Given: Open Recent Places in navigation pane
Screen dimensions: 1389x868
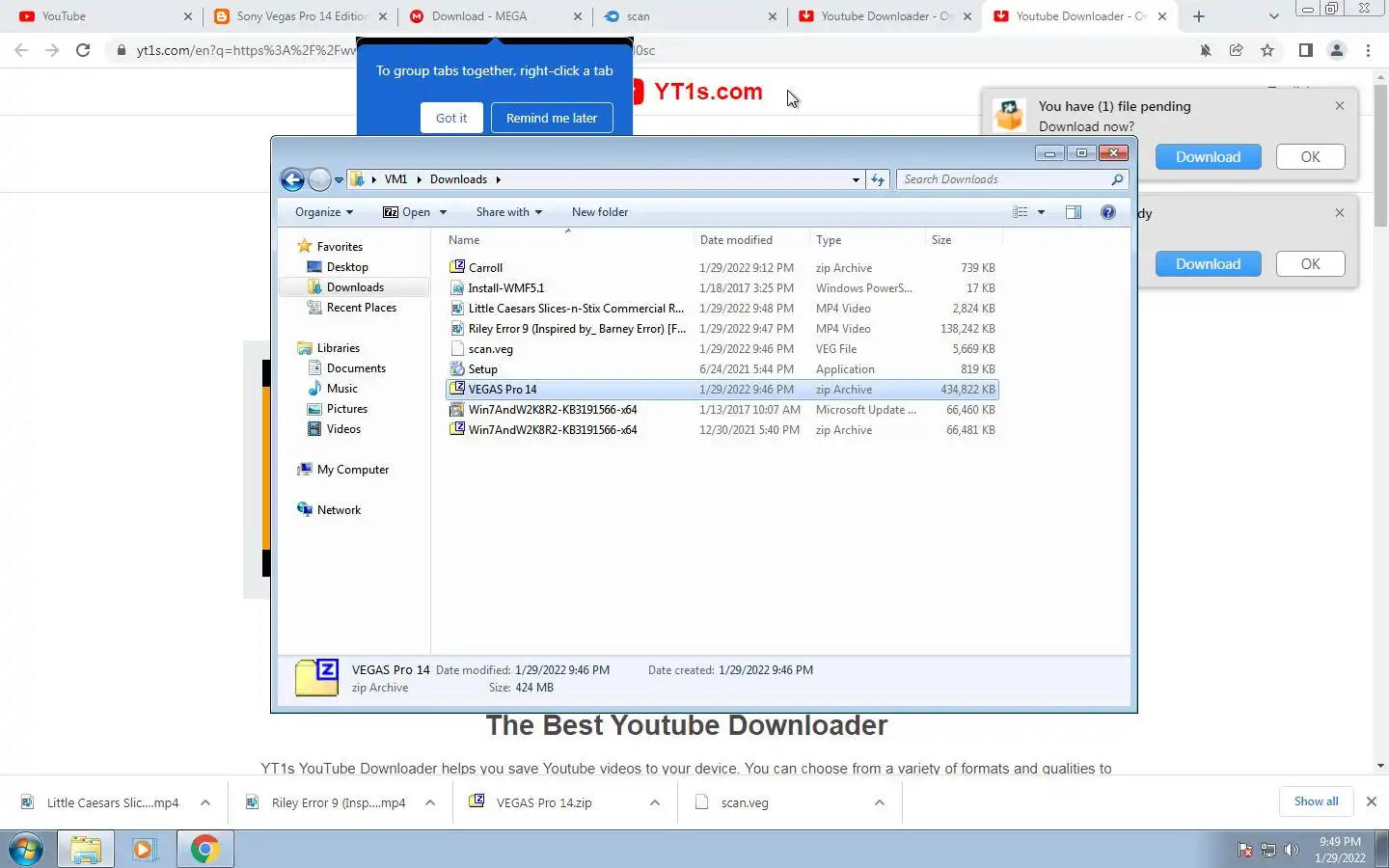Looking at the screenshot, I should (x=362, y=308).
